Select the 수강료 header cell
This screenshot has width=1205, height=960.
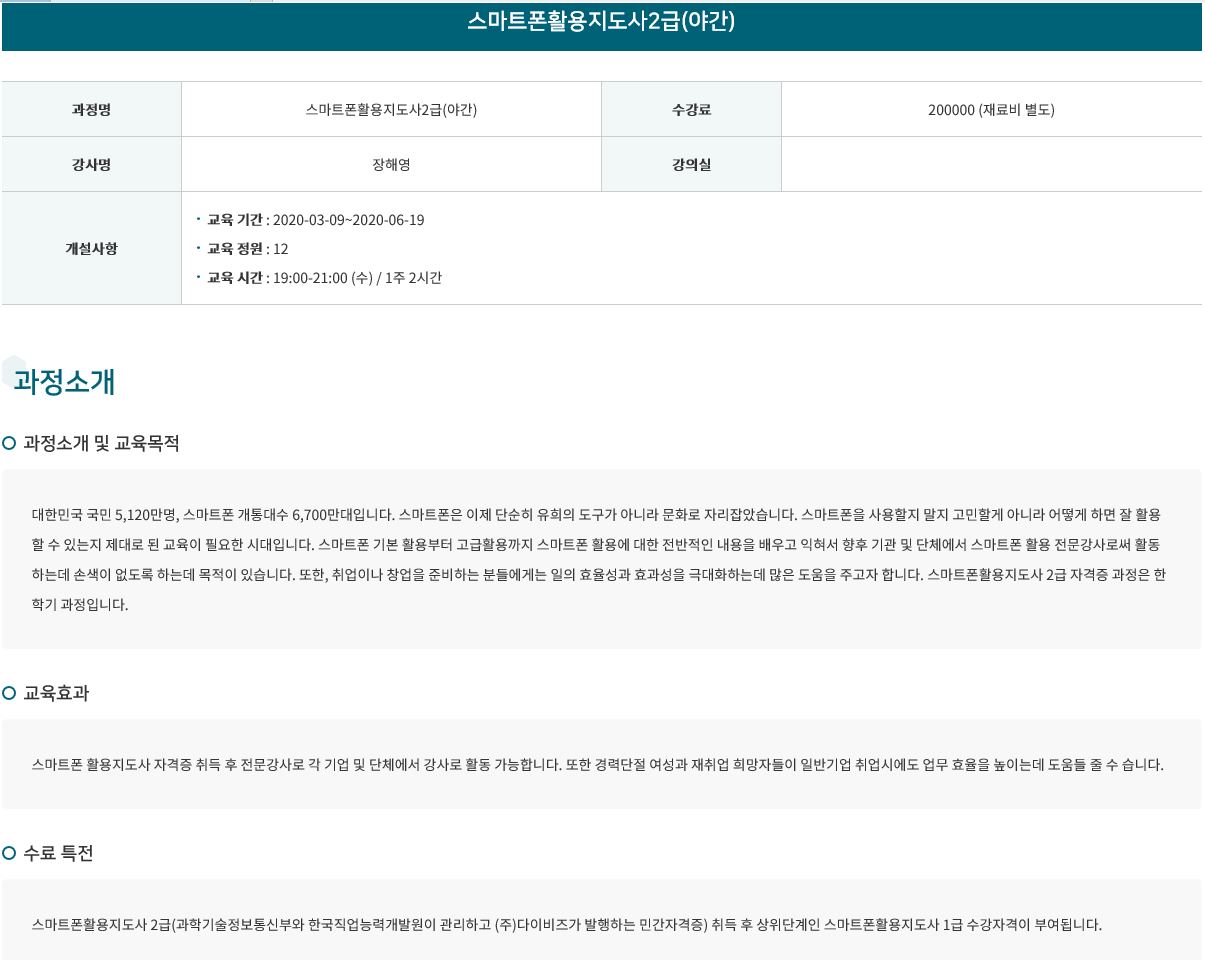(691, 110)
